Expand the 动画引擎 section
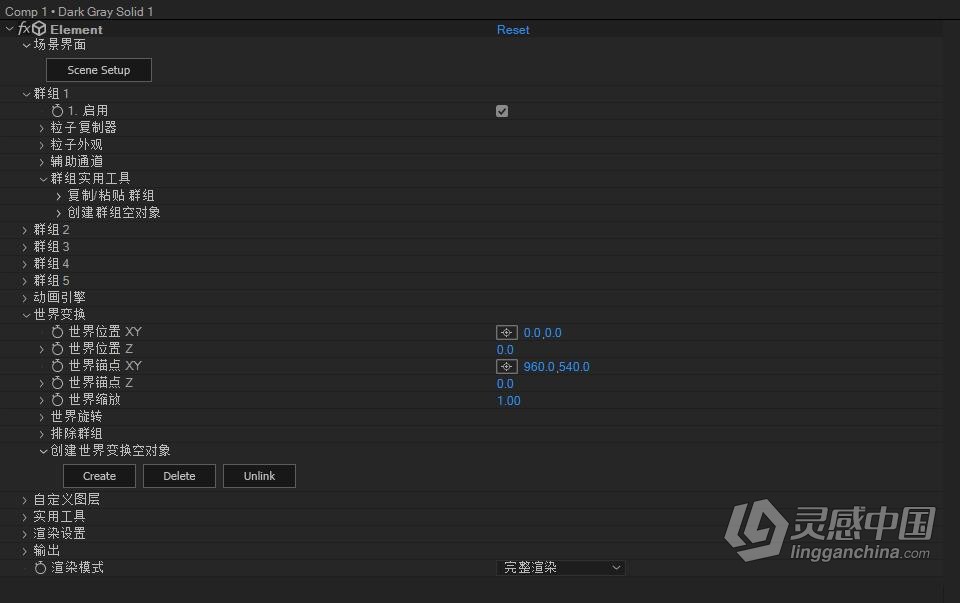 pos(24,298)
